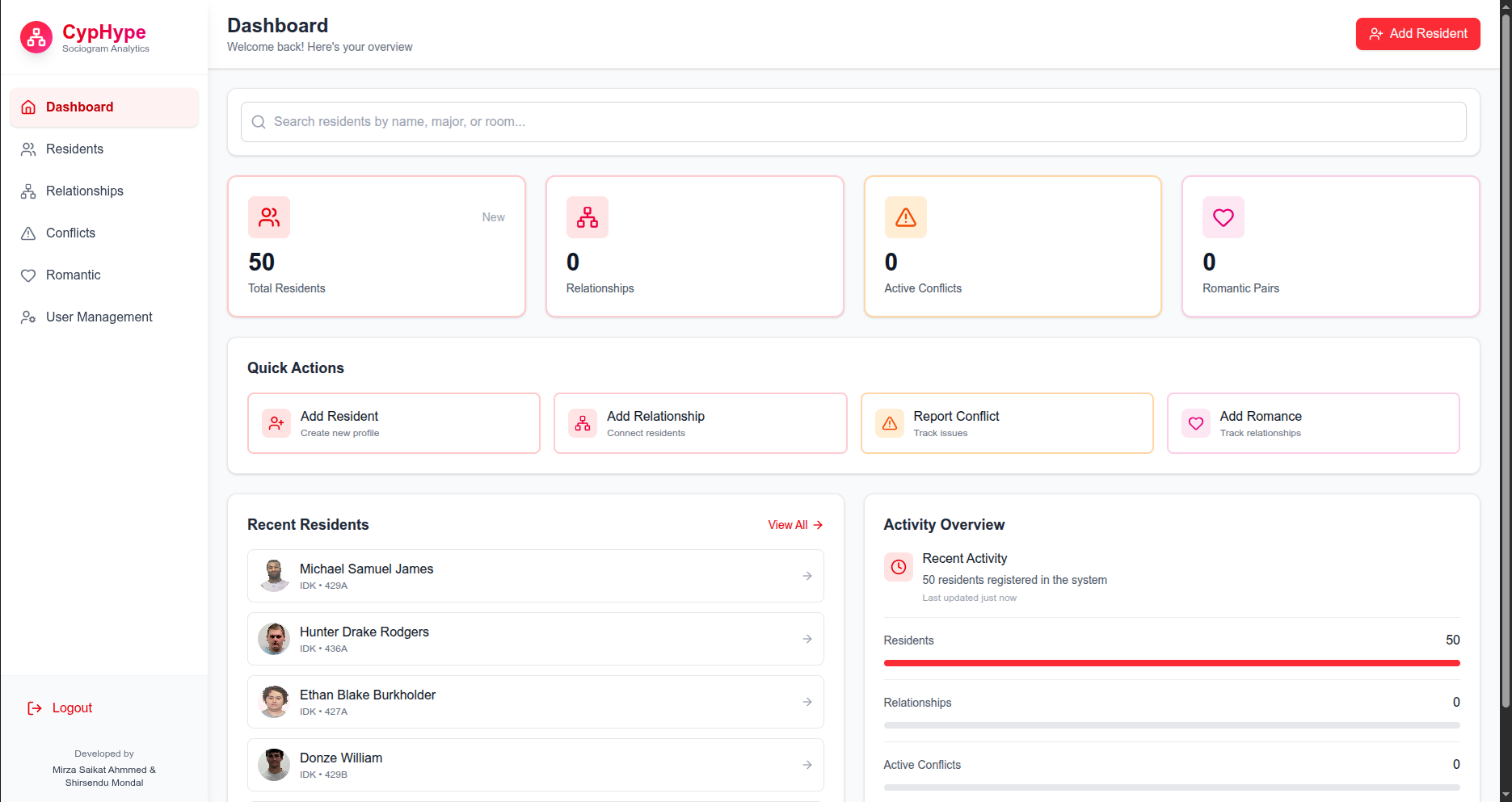Click the 'IDK • 429B' room label
The image size is (1512, 802).
point(323,775)
